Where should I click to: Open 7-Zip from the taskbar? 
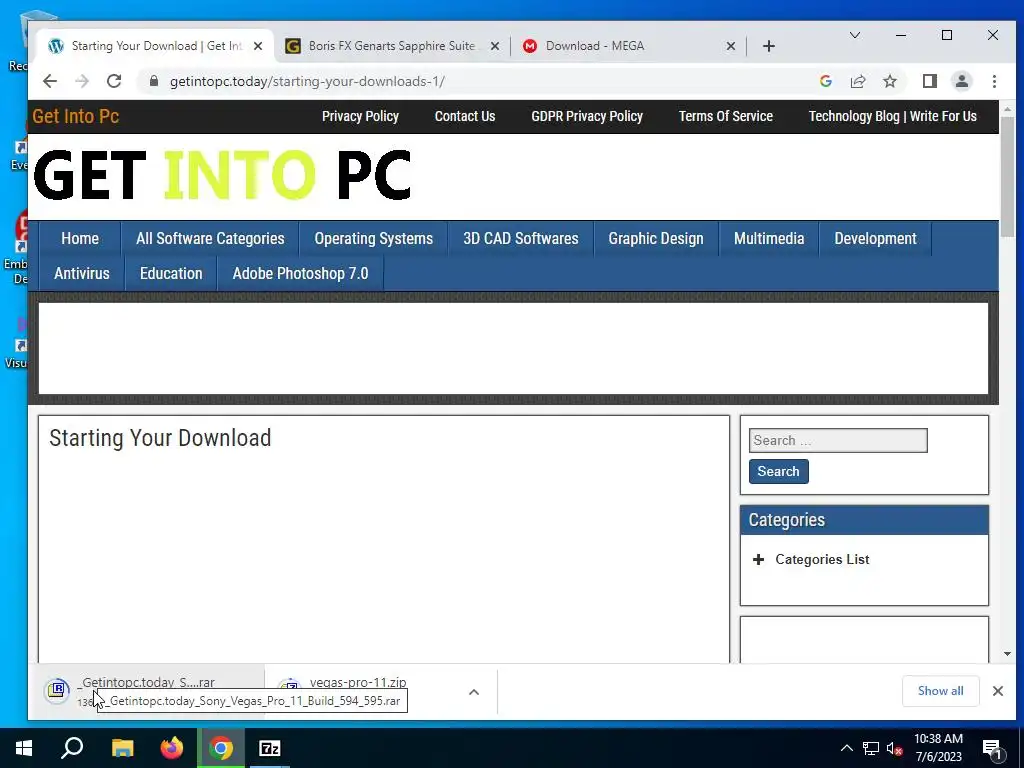pos(270,748)
